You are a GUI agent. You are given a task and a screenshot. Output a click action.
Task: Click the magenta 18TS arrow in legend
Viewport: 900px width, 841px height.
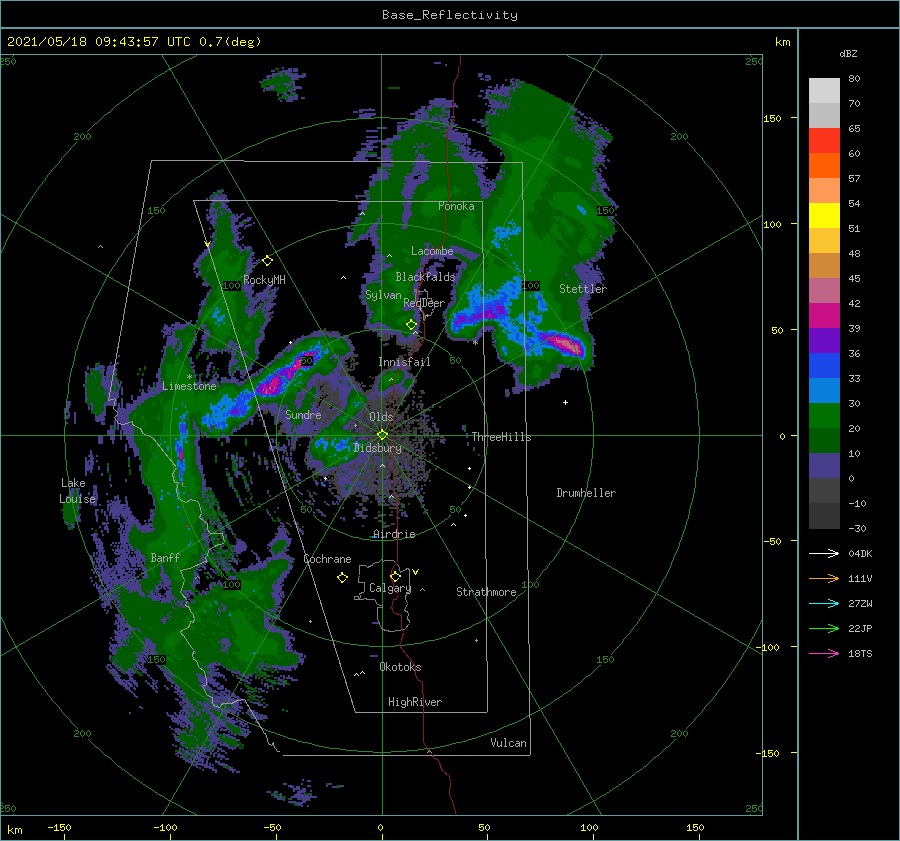[x=824, y=653]
